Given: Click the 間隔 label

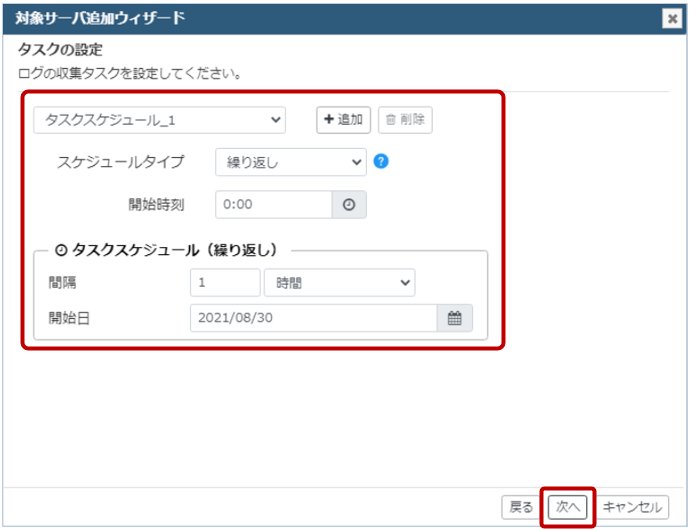Looking at the screenshot, I should pyautogui.click(x=62, y=282).
